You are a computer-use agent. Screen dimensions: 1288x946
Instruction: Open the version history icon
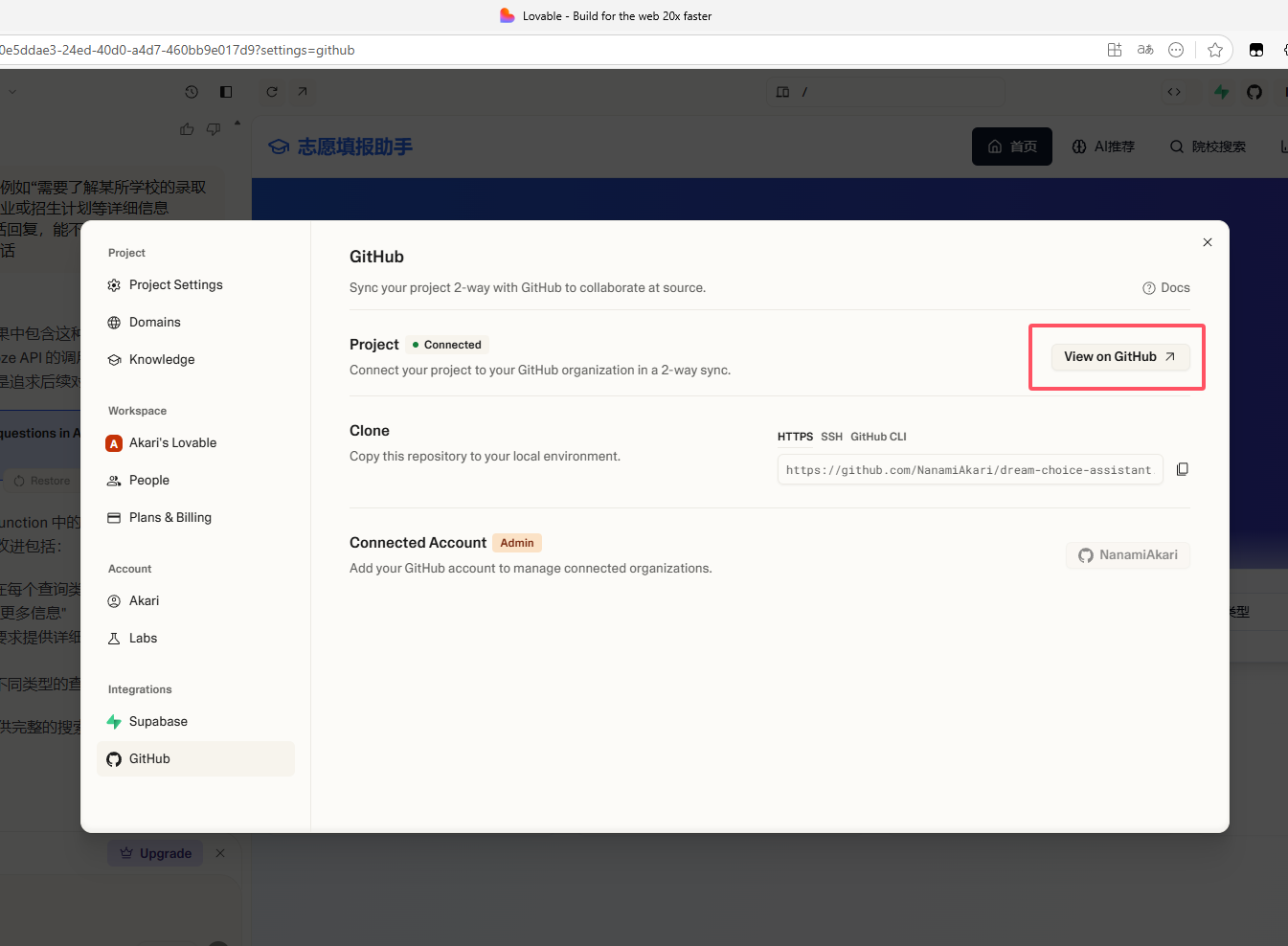(192, 92)
